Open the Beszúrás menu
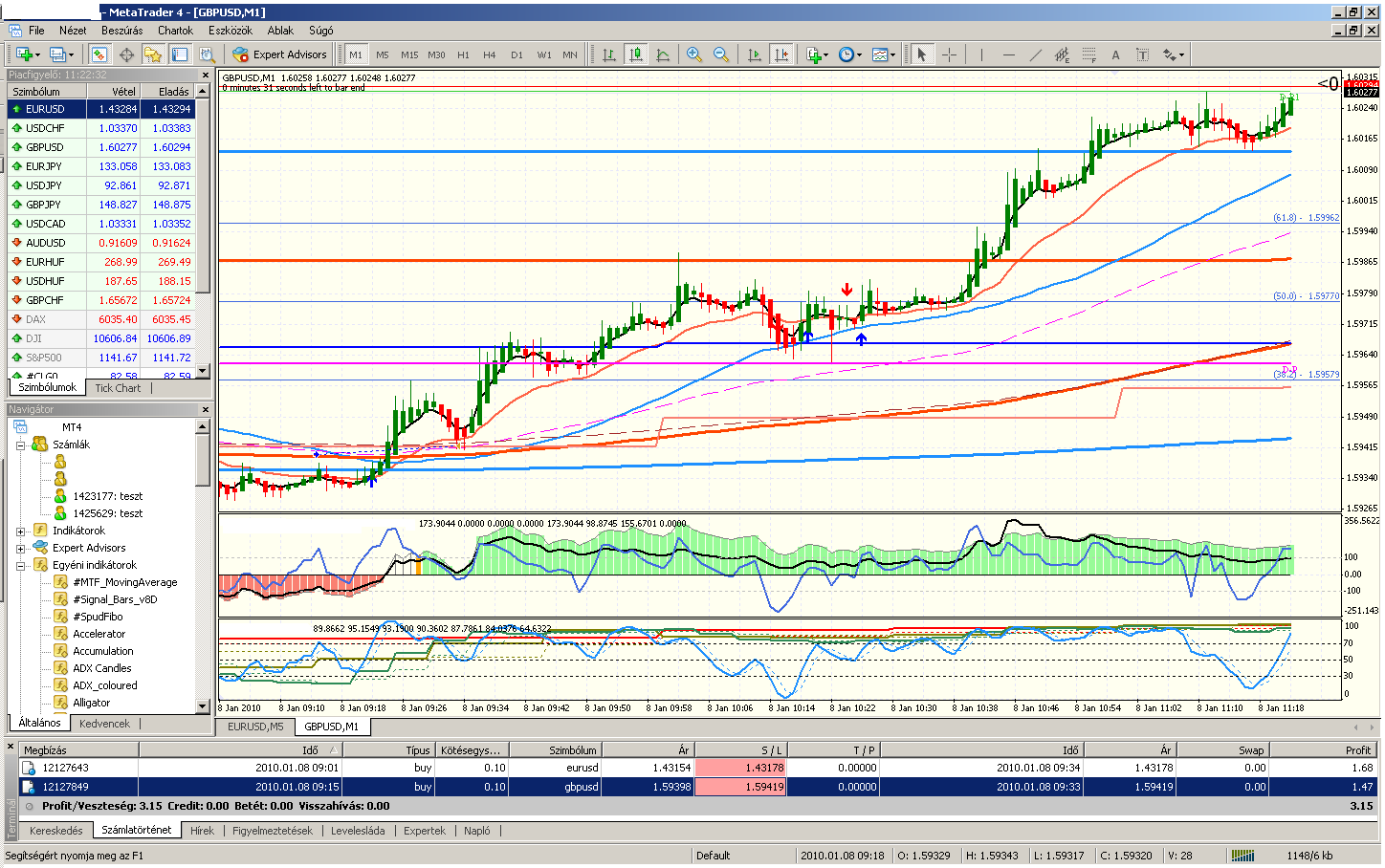Image resolution: width=1385 pixels, height=868 pixels. coord(122,31)
